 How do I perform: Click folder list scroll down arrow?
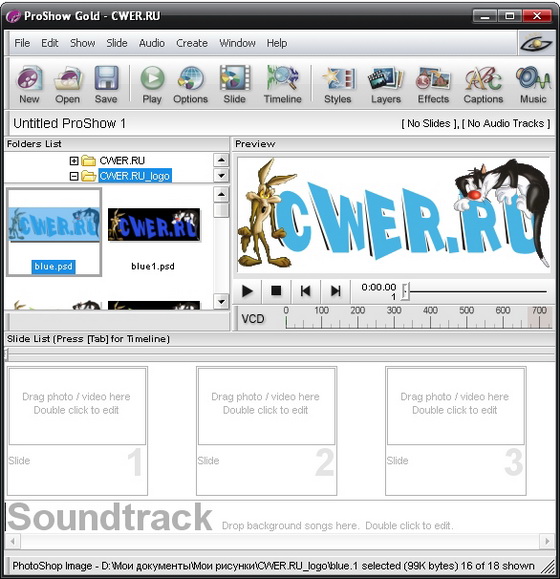click(221, 175)
